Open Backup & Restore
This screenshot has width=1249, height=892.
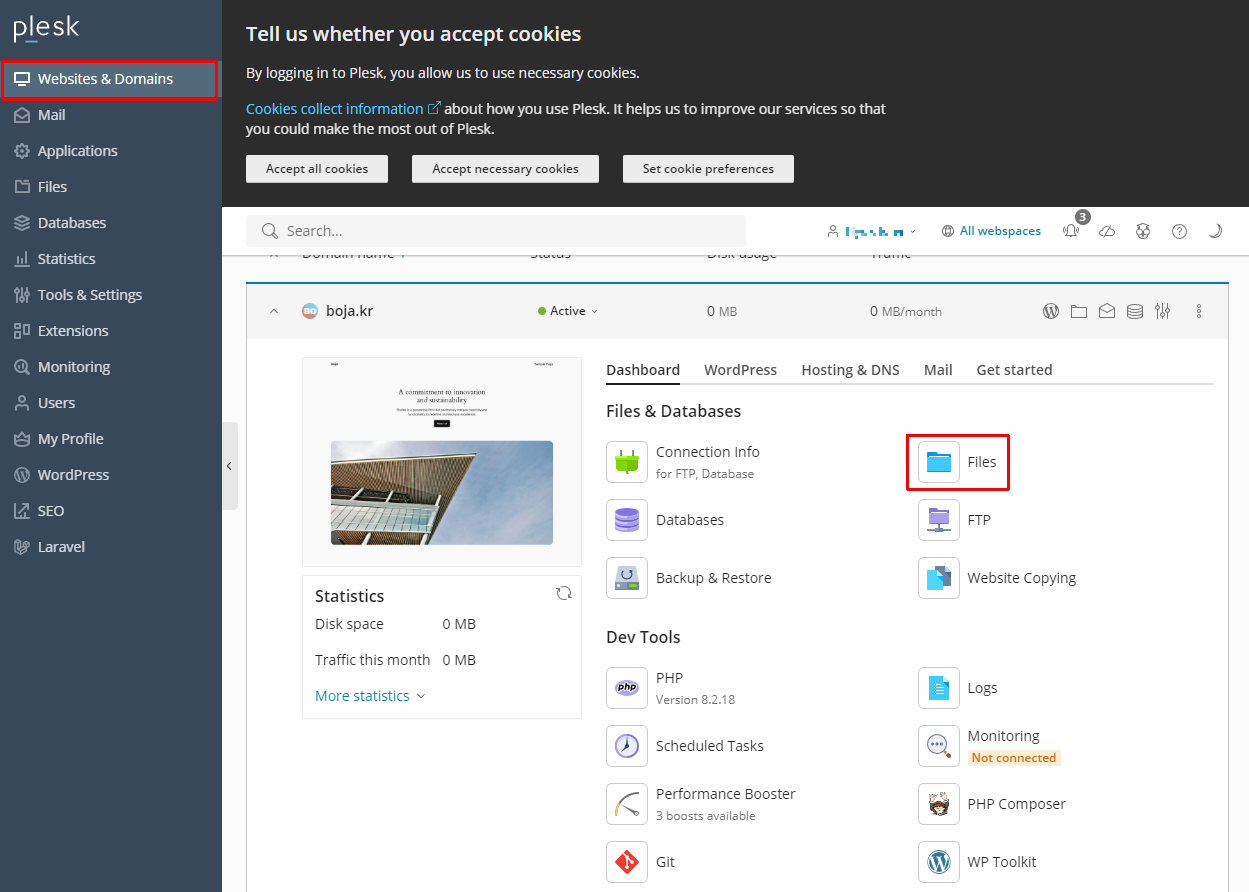pyautogui.click(x=689, y=578)
